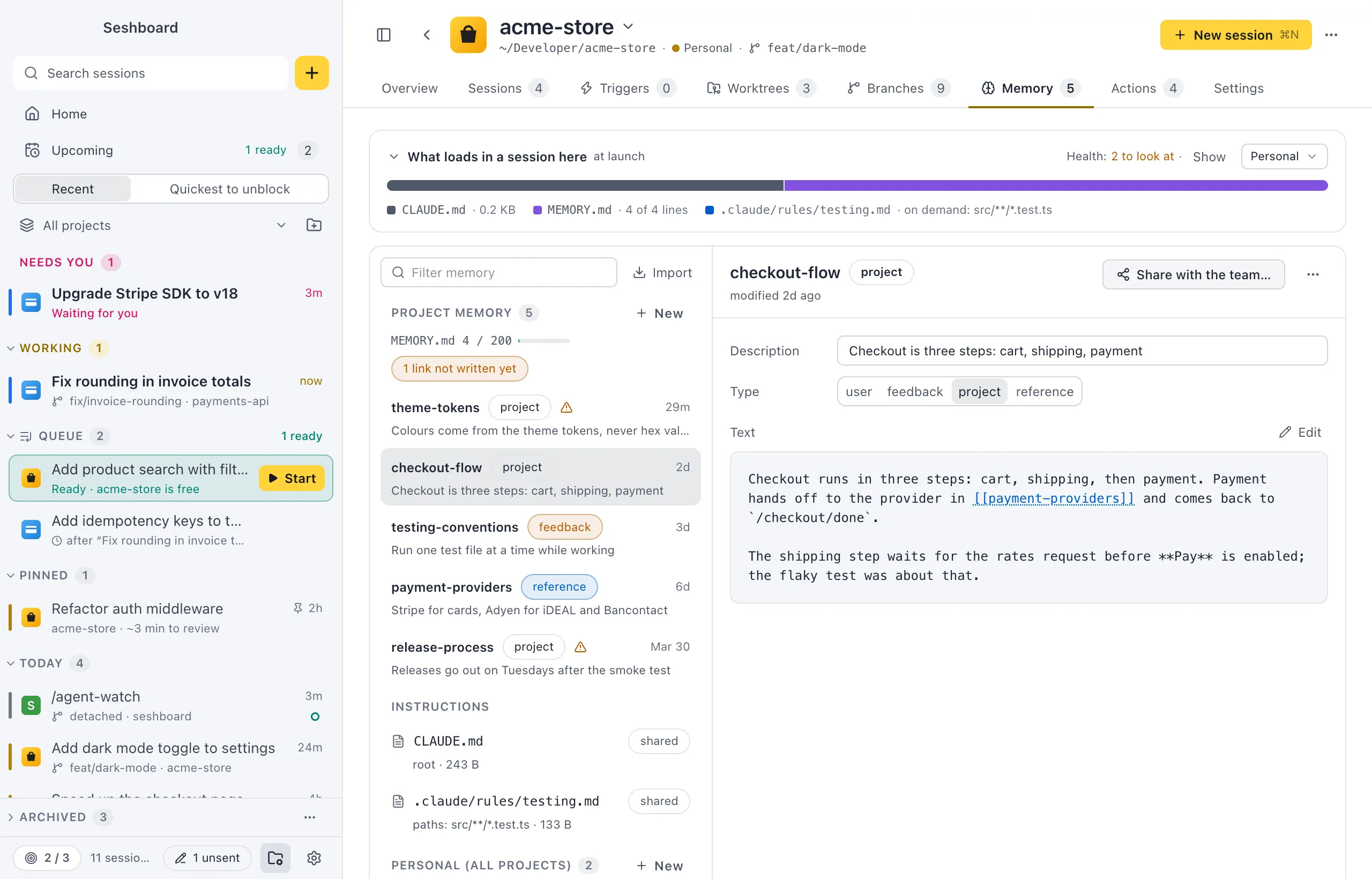This screenshot has height=879, width=1372.
Task: Open the acme-store project name dropdown
Action: (628, 27)
